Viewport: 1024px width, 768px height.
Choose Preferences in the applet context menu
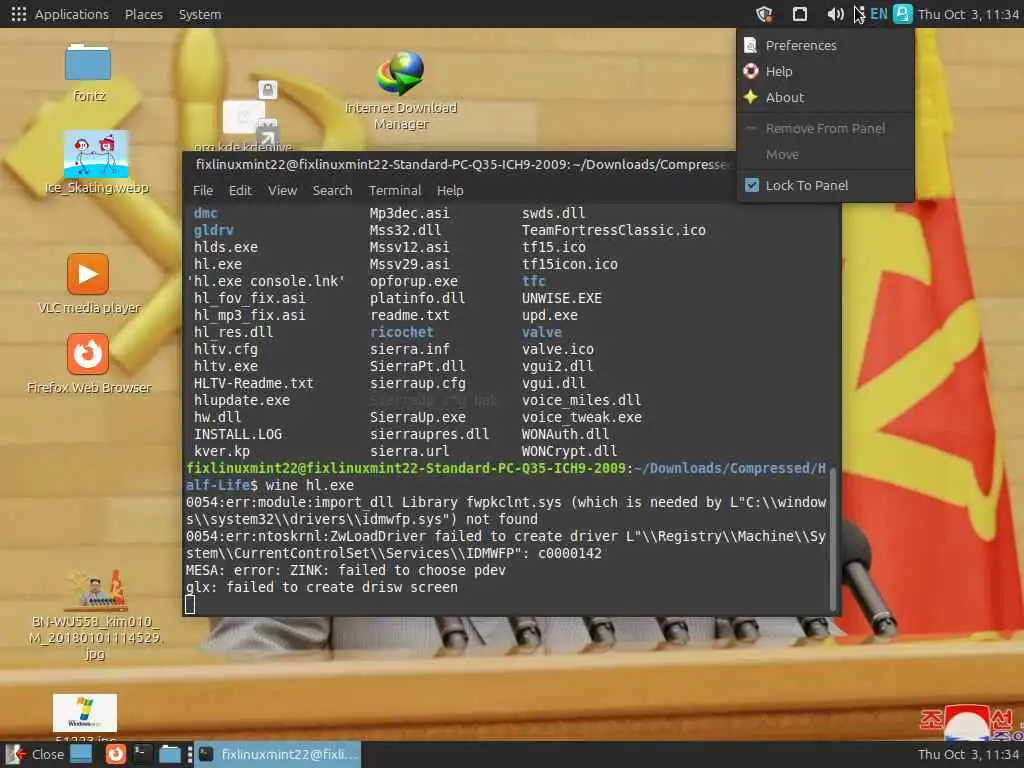point(825,45)
